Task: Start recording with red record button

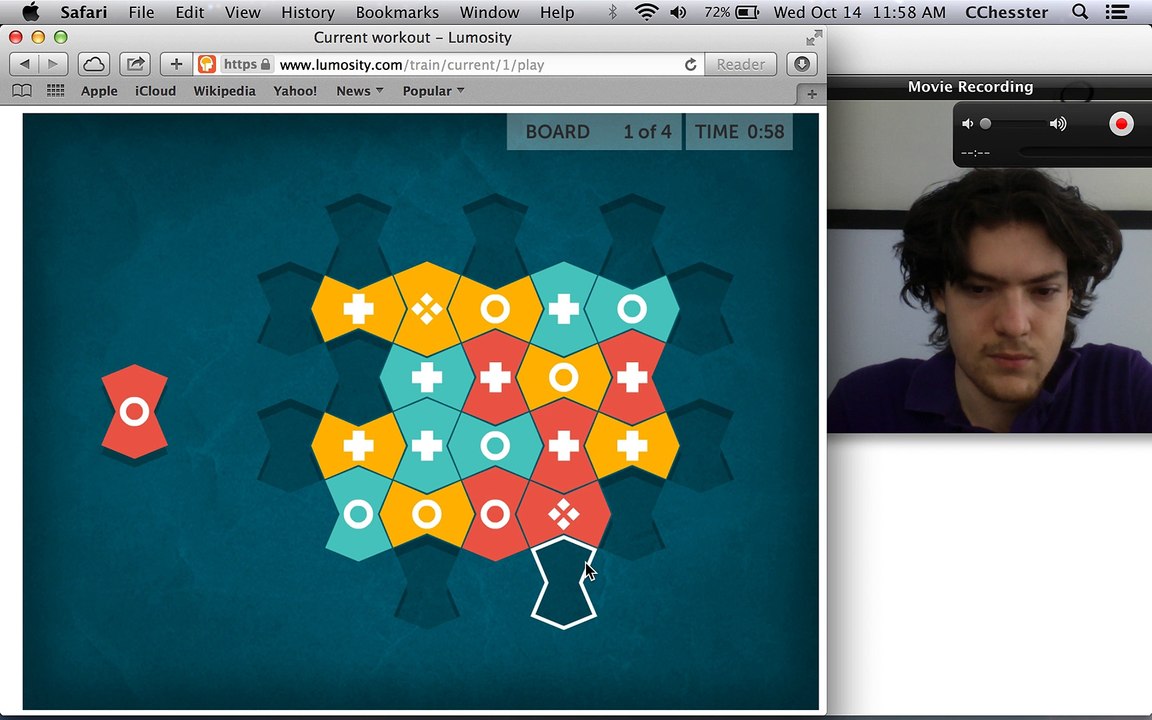Action: pyautogui.click(x=1121, y=123)
